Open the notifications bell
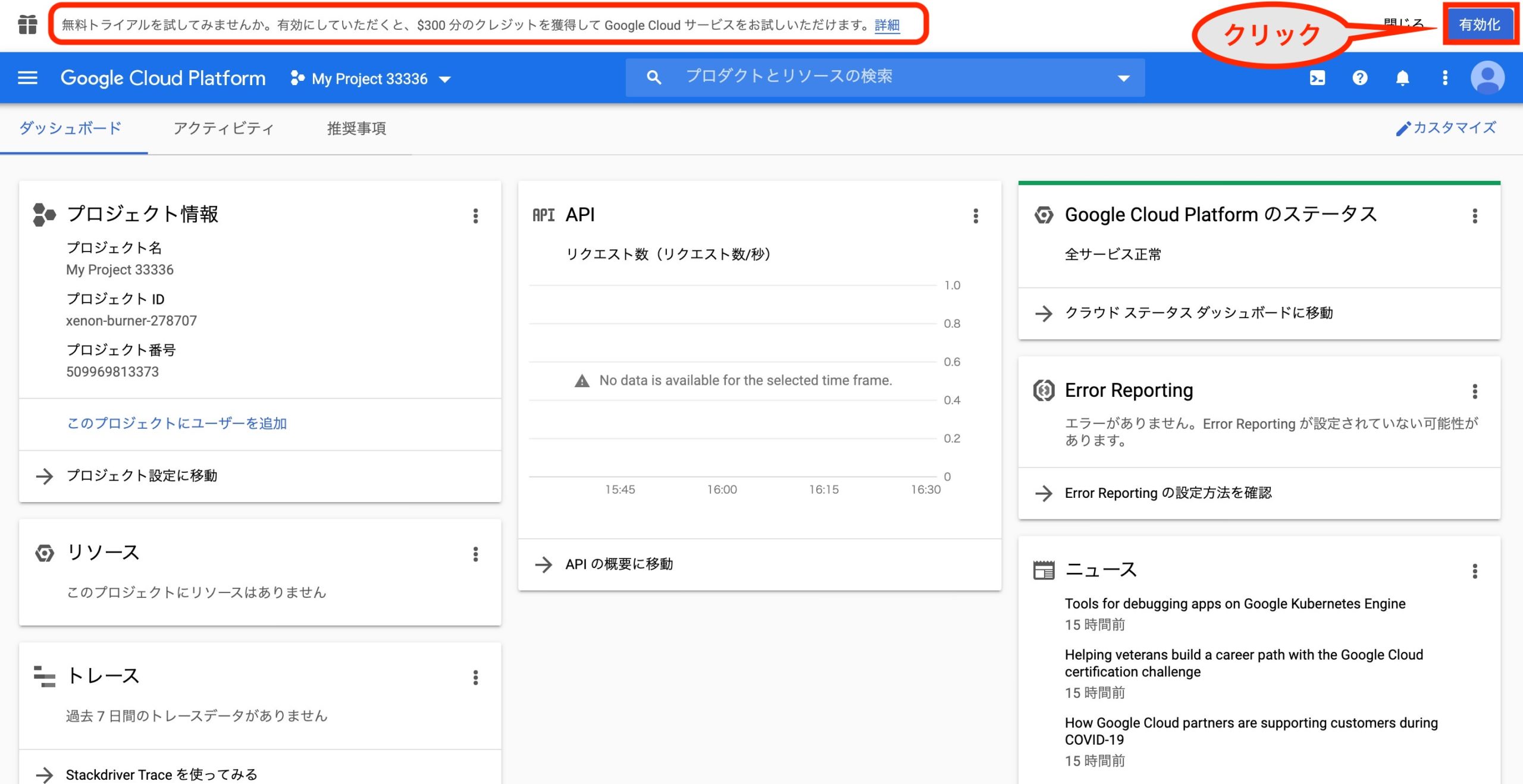Screen dimensions: 1523x784 [x=1402, y=78]
